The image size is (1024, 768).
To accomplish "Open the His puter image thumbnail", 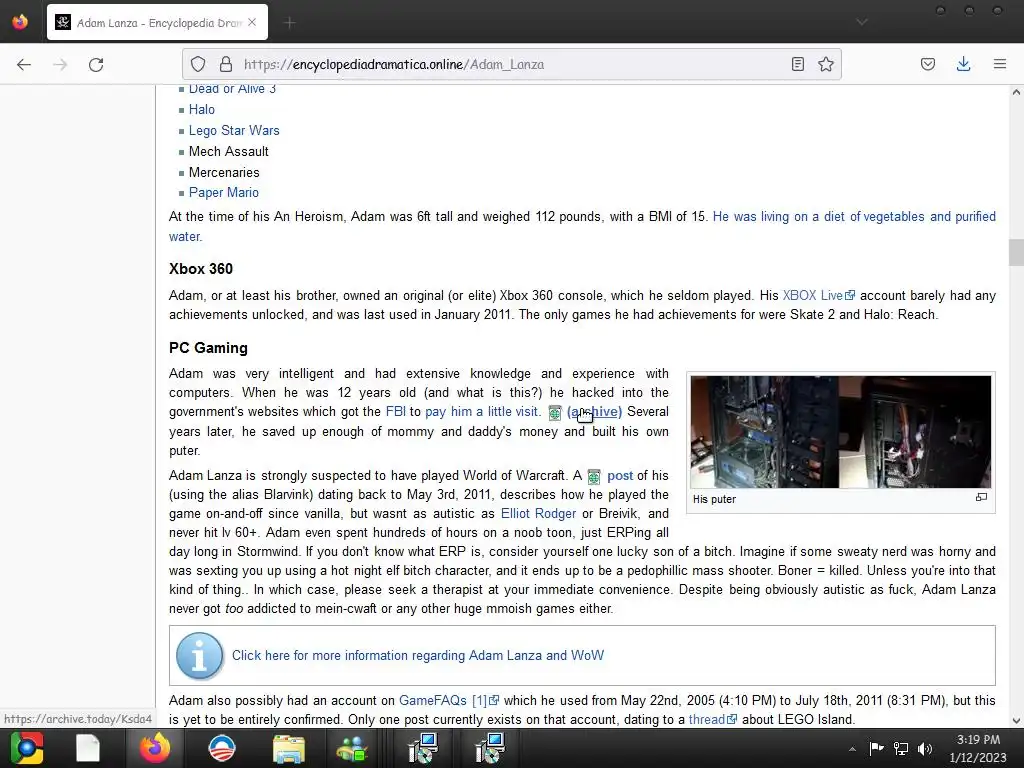I will click(840, 432).
